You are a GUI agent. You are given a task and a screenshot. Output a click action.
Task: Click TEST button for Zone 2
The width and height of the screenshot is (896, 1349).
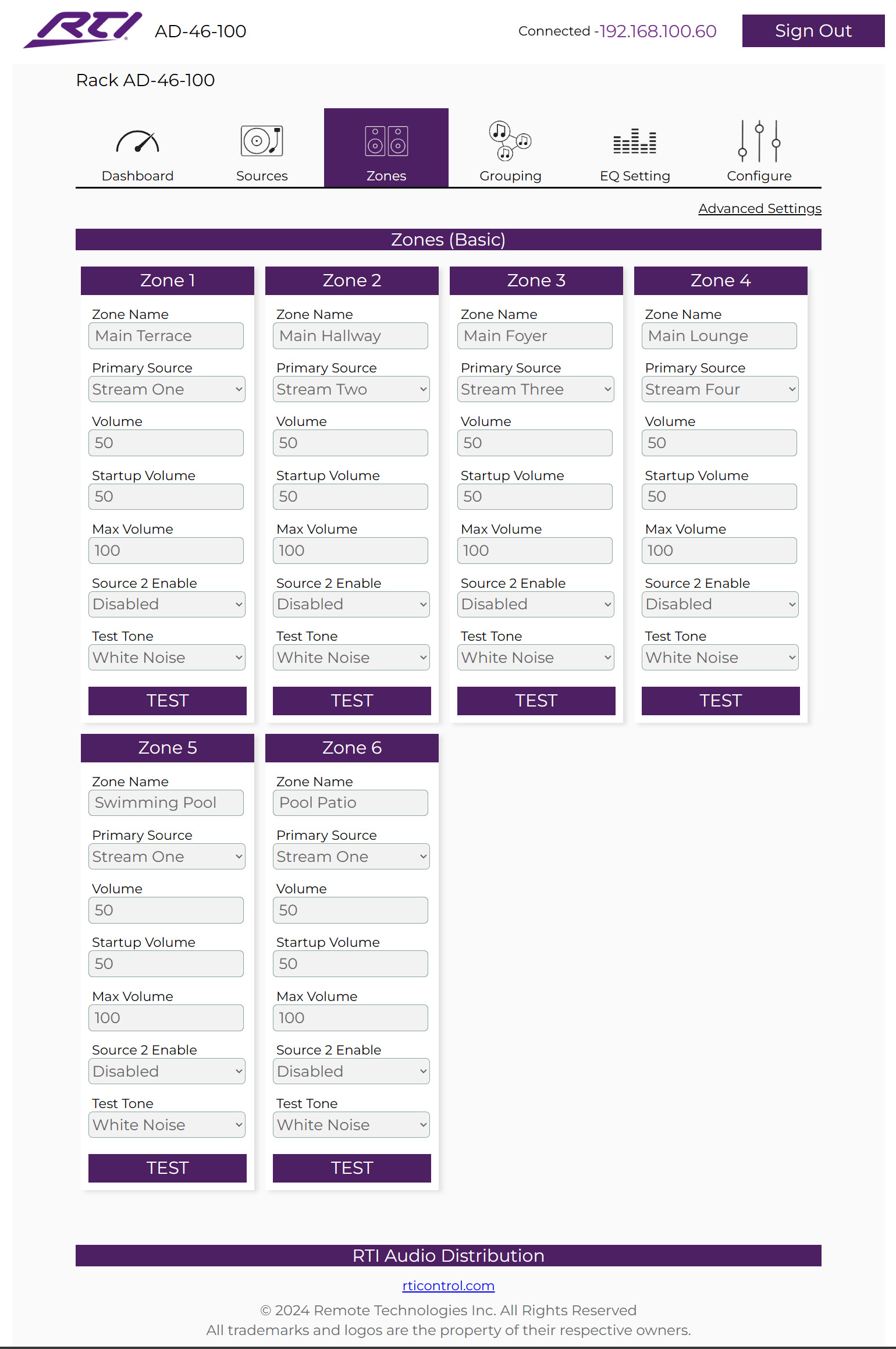352,701
